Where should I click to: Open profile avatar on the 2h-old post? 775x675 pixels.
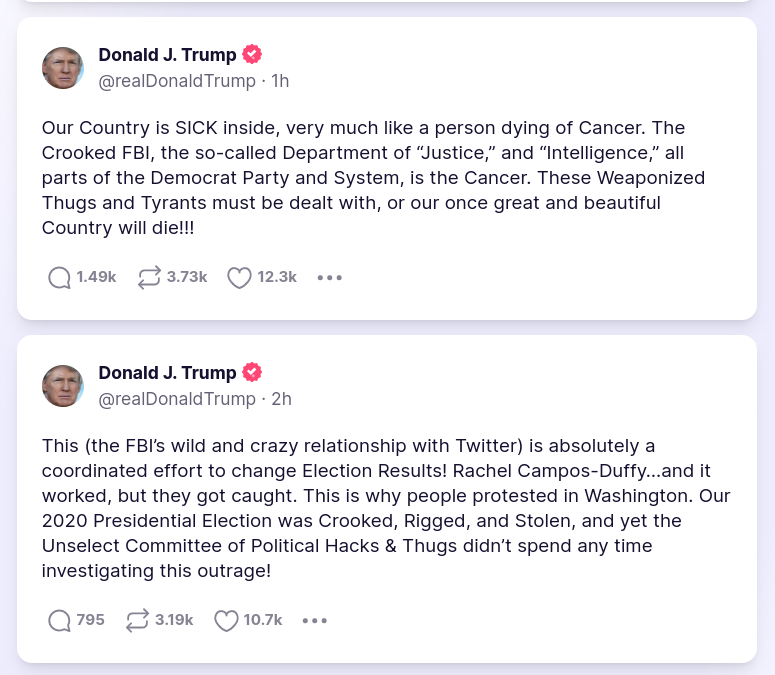pos(63,386)
